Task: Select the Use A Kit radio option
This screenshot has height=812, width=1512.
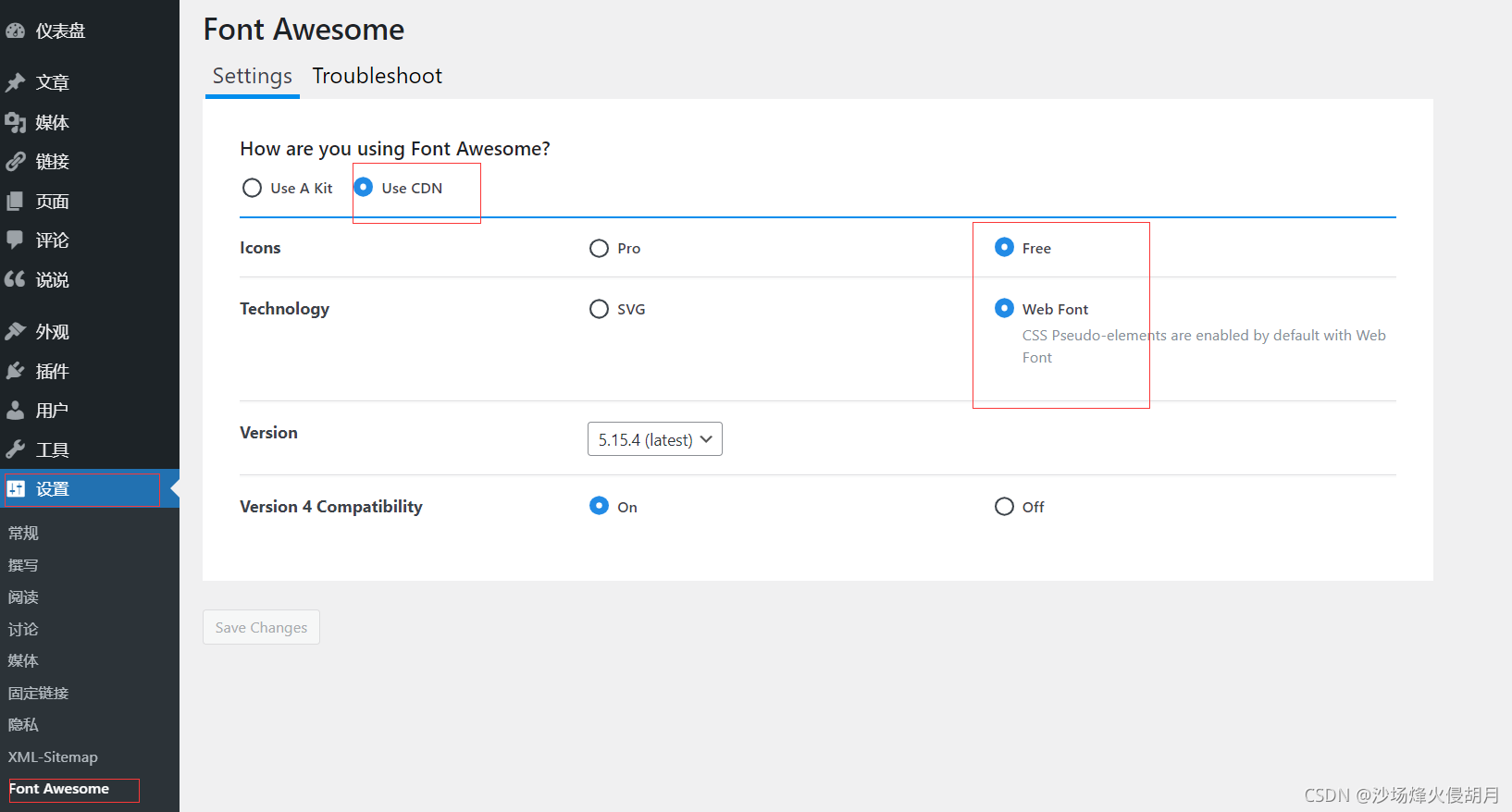Action: point(252,188)
